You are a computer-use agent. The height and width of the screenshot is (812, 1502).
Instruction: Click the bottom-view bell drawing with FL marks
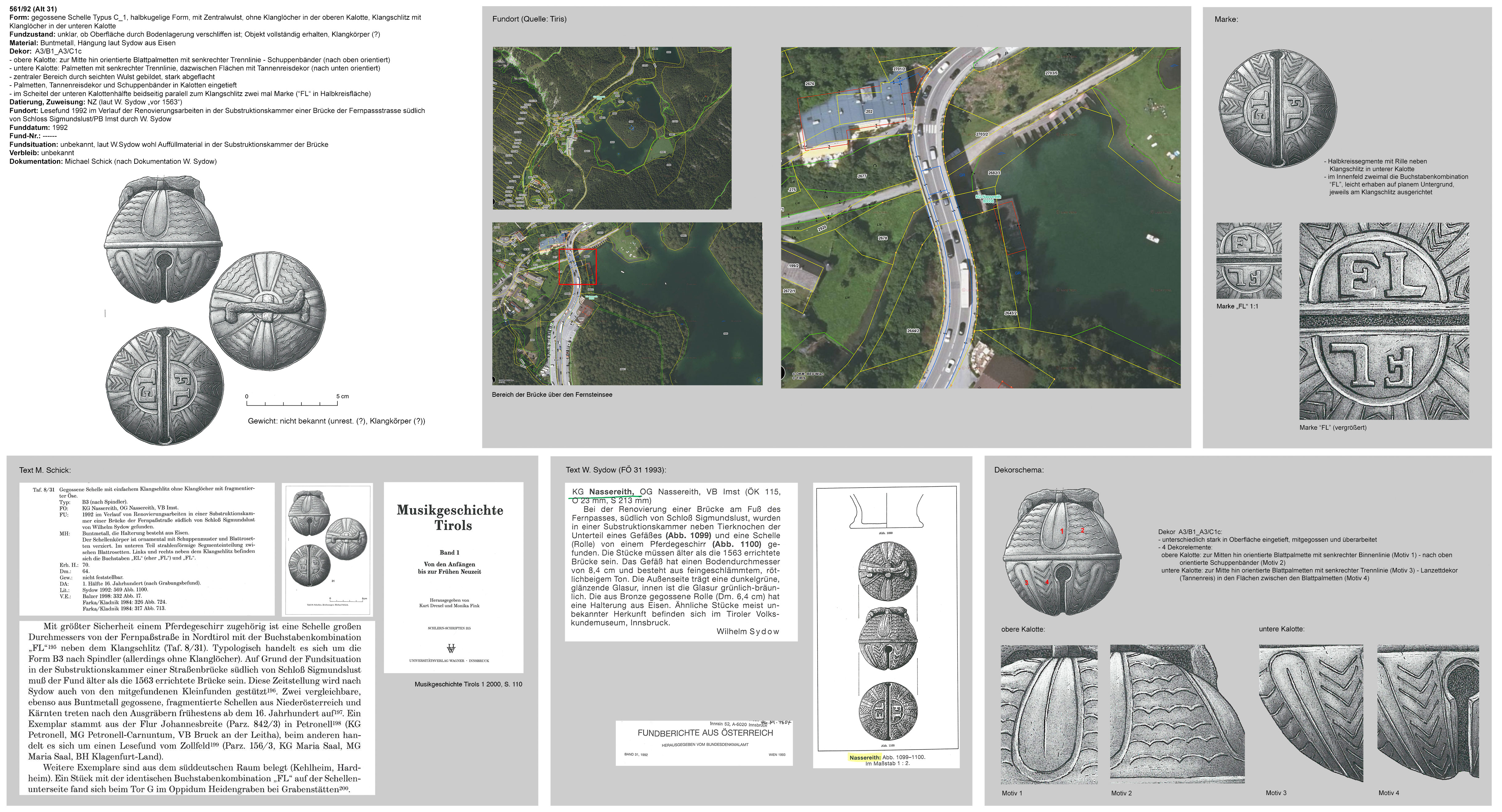[165, 386]
